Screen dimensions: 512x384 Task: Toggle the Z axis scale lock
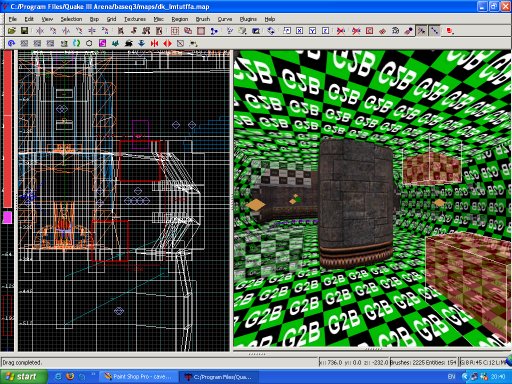(325, 31)
